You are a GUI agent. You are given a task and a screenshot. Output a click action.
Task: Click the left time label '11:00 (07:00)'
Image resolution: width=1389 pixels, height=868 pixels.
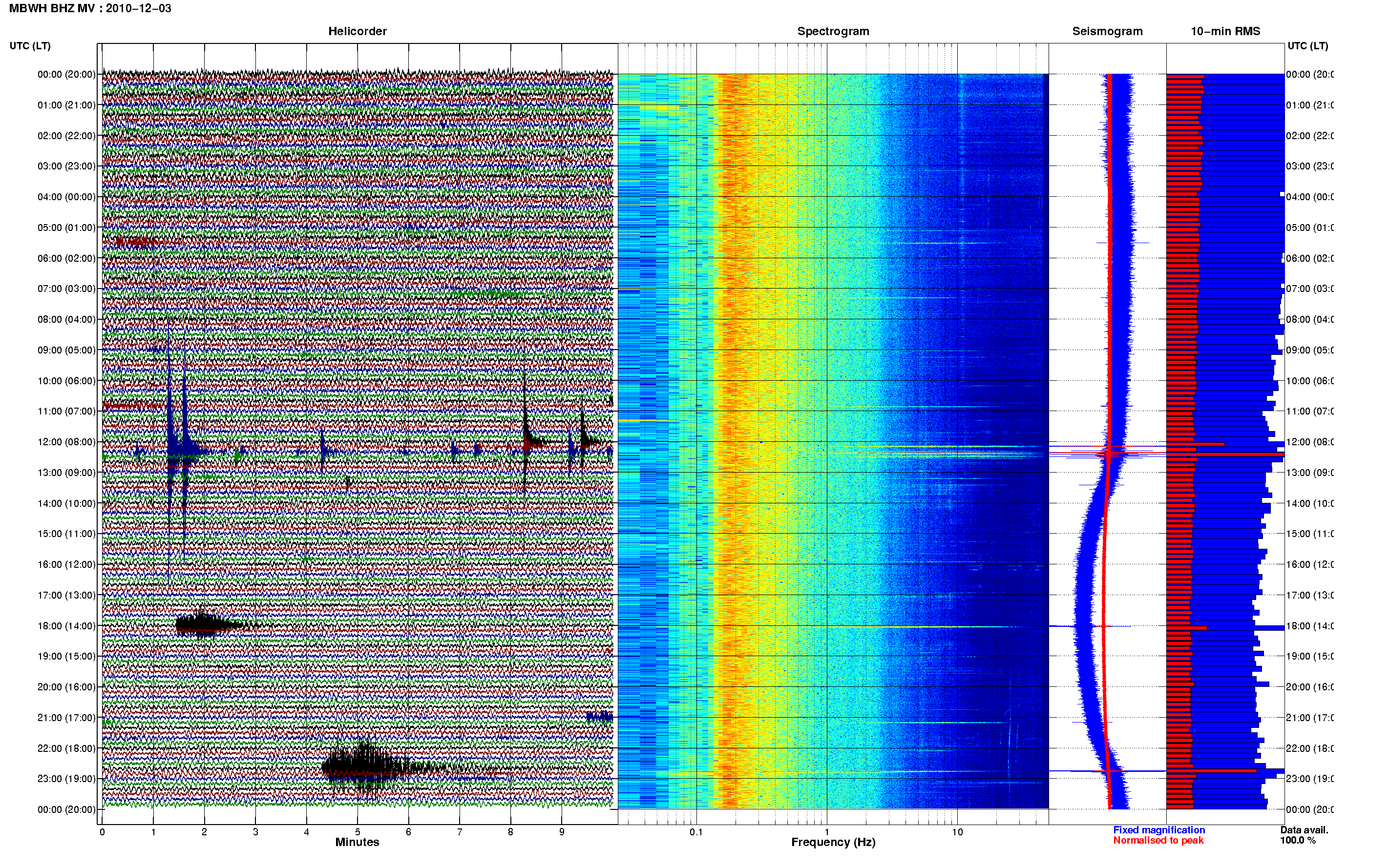pyautogui.click(x=66, y=411)
